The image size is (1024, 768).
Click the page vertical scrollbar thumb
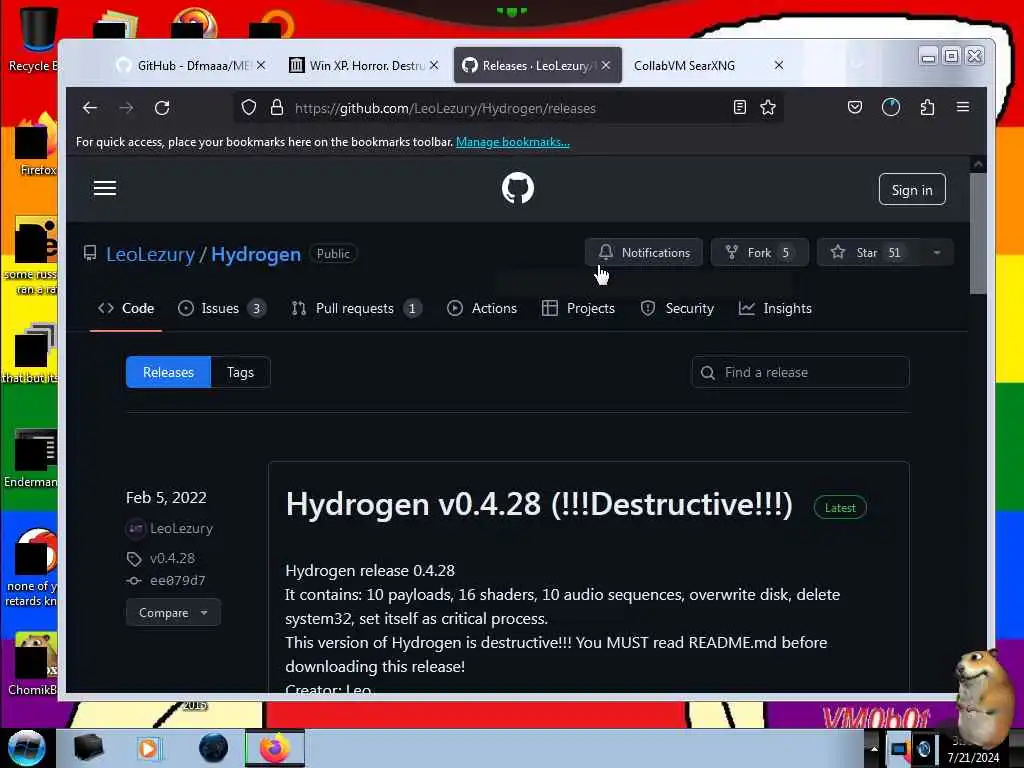click(x=978, y=234)
